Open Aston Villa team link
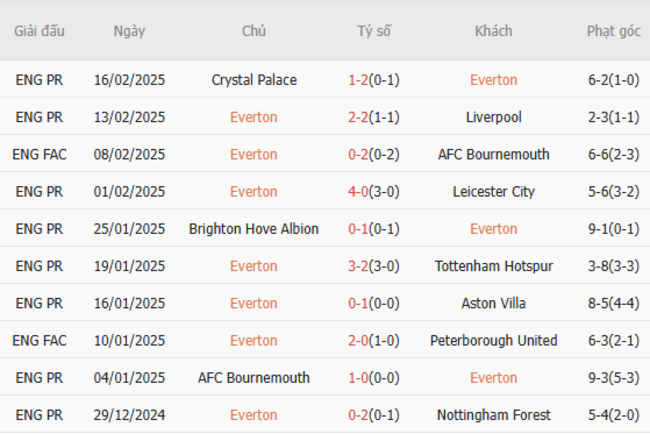The height and width of the screenshot is (434, 650). tap(493, 303)
